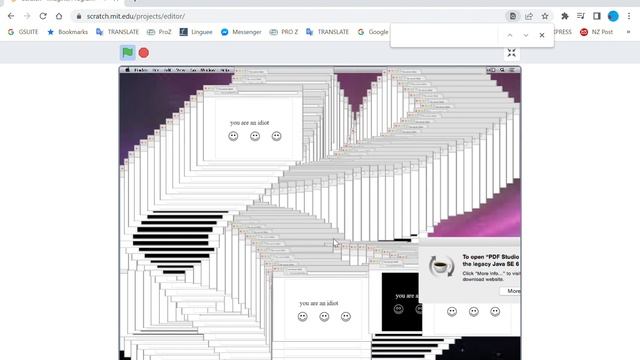Open the Linguee bookmark

[196, 32]
